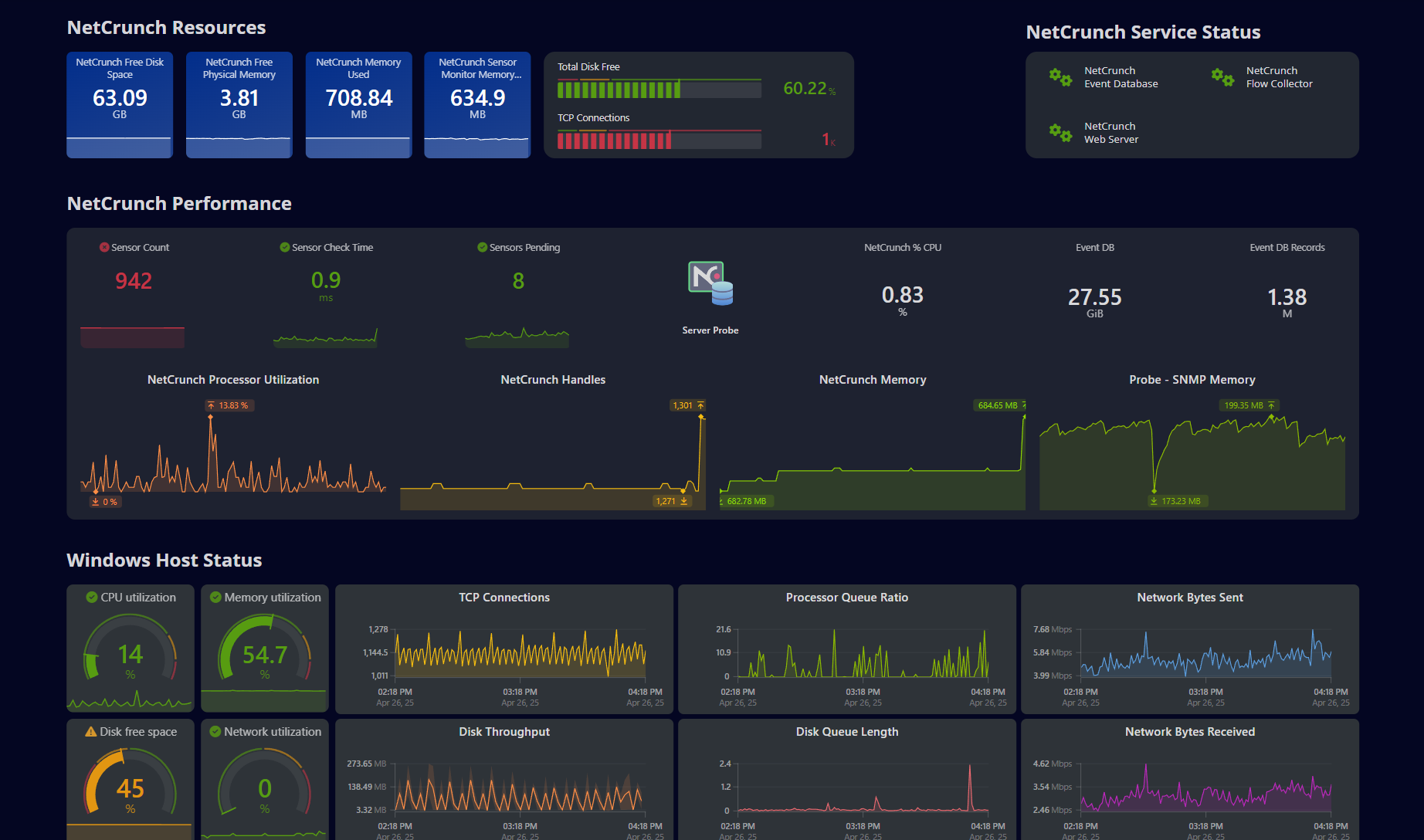Screen dimensions: 1424x840
Task: Click the Sensors Pending green sparkline
Action: click(x=517, y=337)
